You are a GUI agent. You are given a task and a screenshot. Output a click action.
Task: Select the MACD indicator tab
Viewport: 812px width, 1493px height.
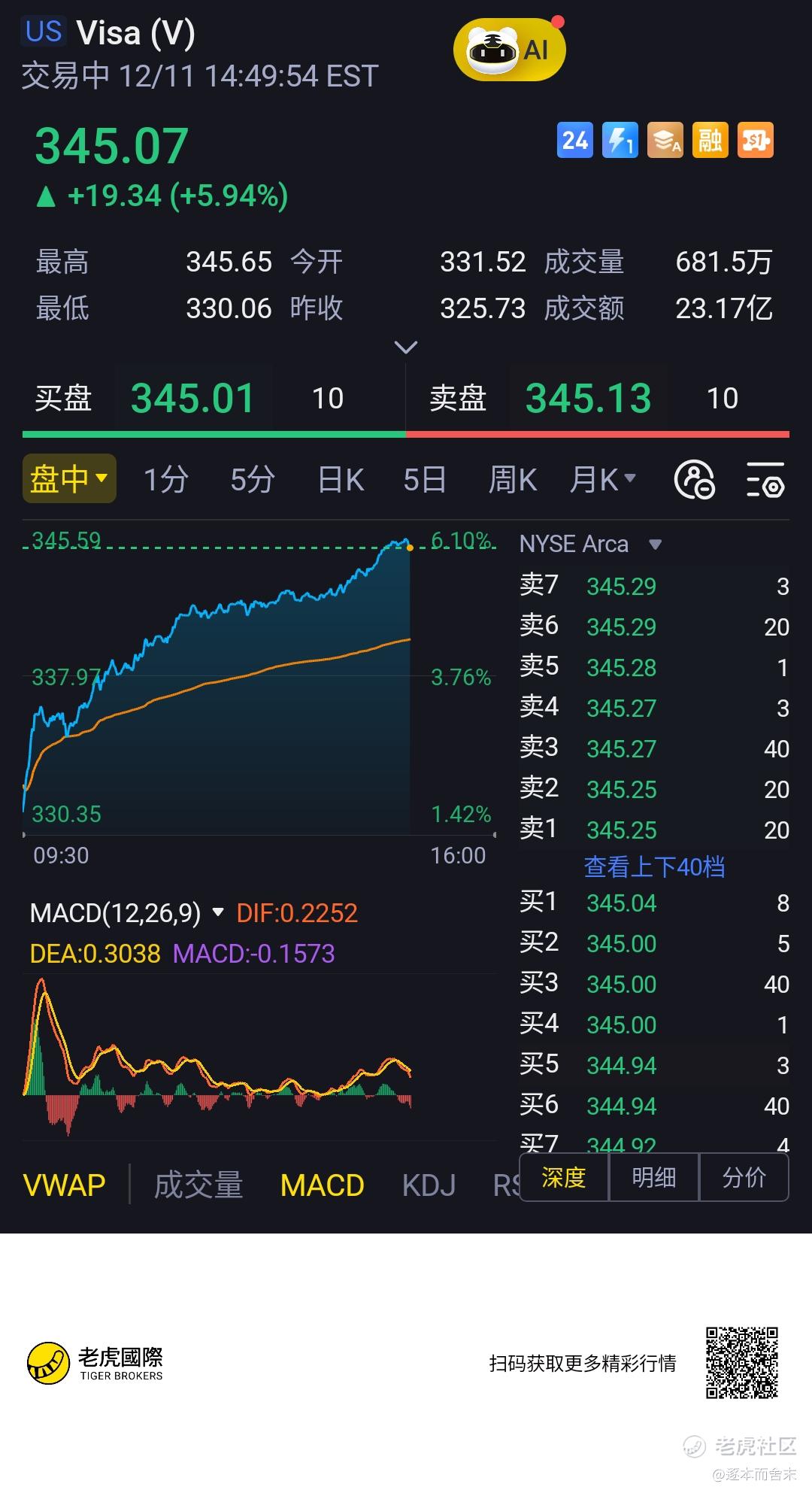[x=323, y=1185]
